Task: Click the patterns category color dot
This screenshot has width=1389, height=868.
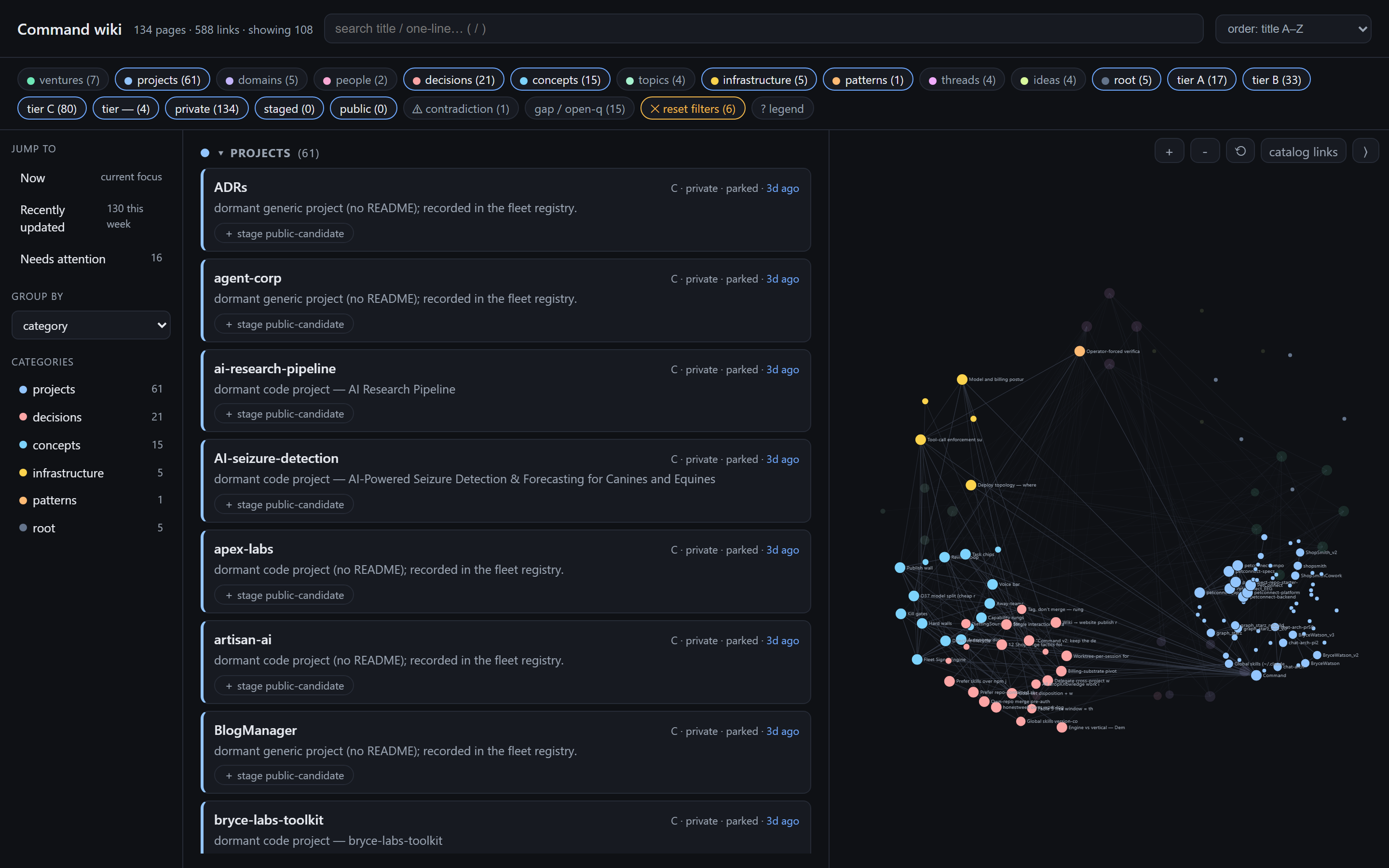Action: [x=23, y=500]
